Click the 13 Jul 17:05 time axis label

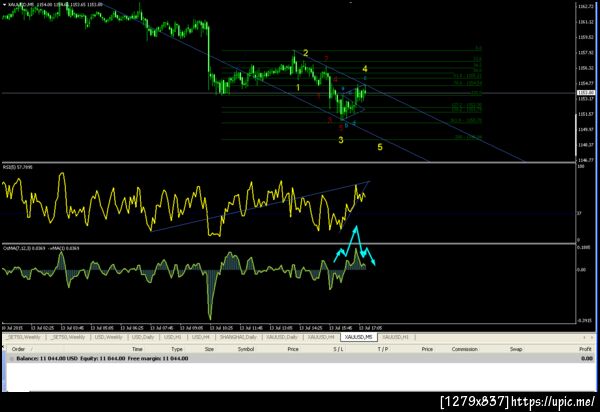(x=370, y=328)
